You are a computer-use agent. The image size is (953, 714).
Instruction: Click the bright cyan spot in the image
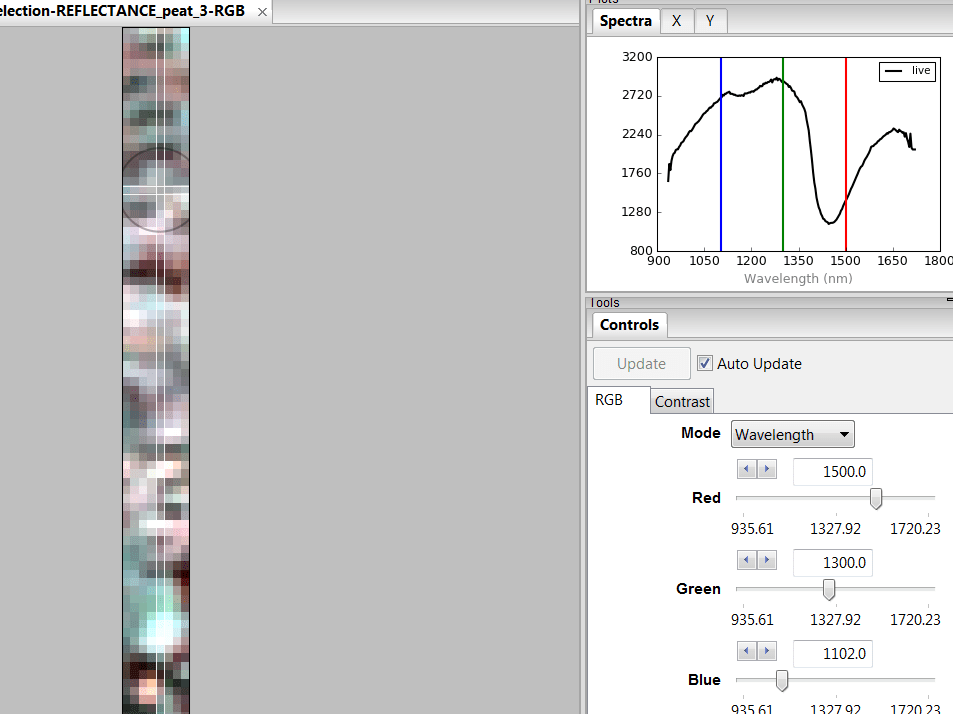pos(159,629)
